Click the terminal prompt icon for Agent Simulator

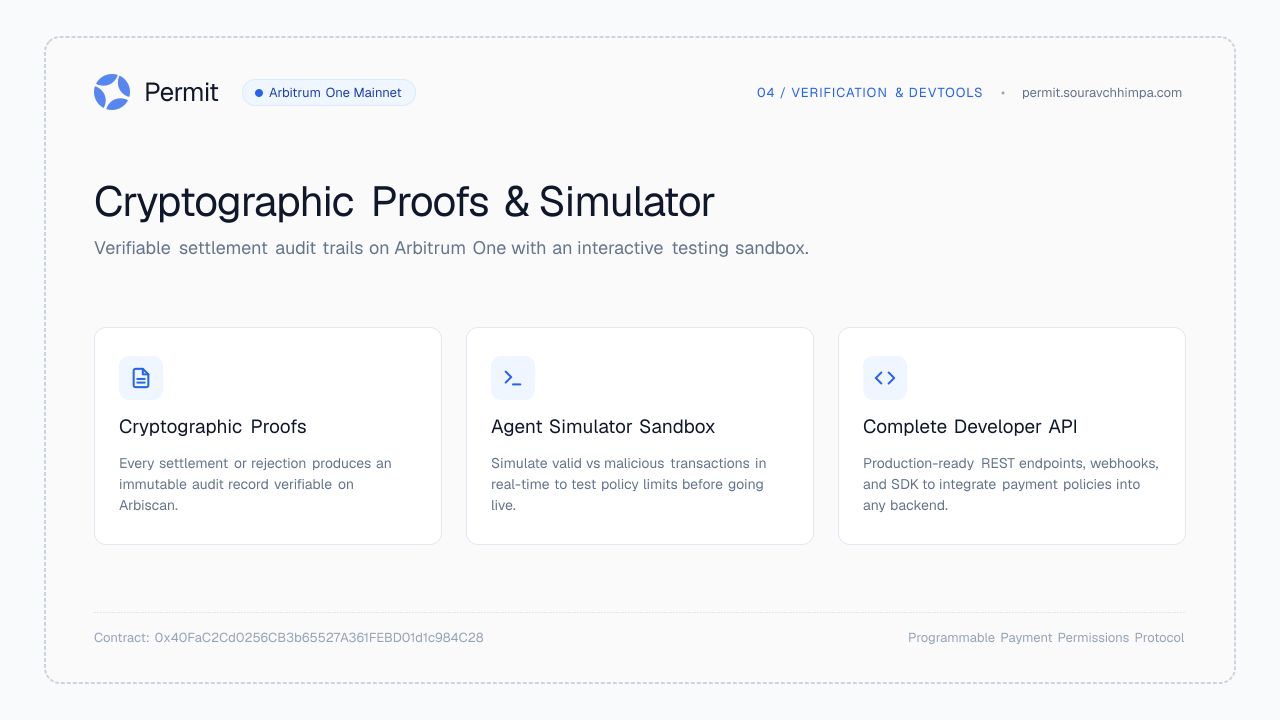tap(513, 378)
